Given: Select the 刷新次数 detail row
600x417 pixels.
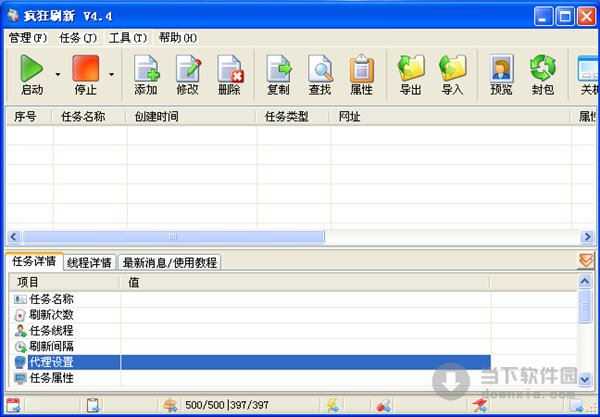Looking at the screenshot, I should [250, 315].
